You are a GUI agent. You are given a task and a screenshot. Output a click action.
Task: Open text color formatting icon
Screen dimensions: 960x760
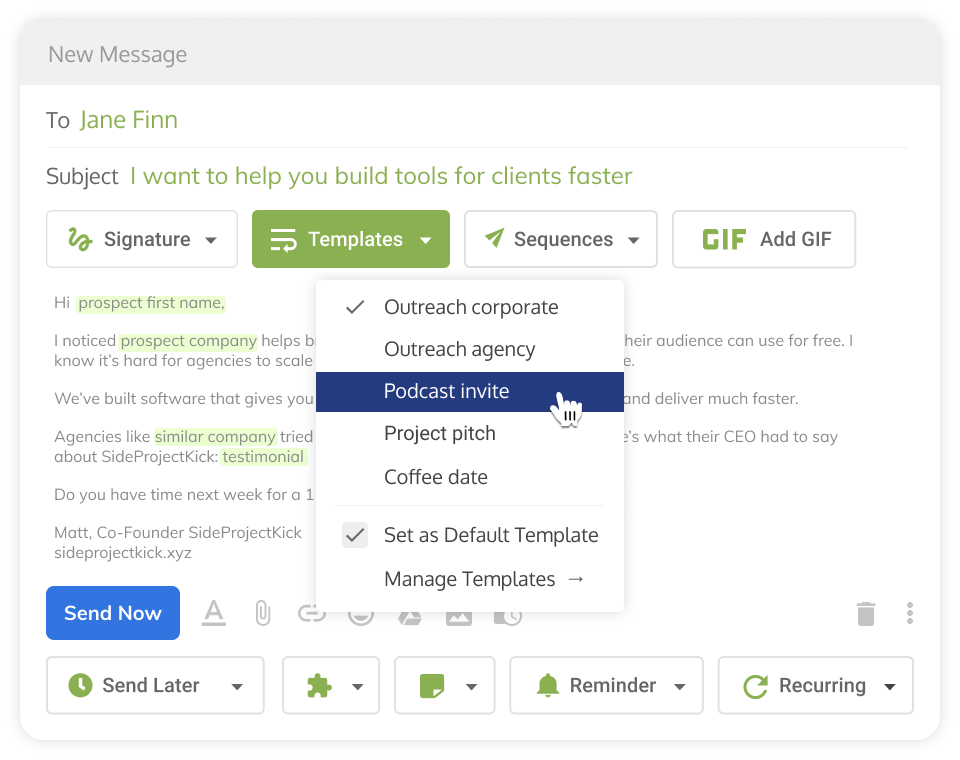tap(213, 613)
